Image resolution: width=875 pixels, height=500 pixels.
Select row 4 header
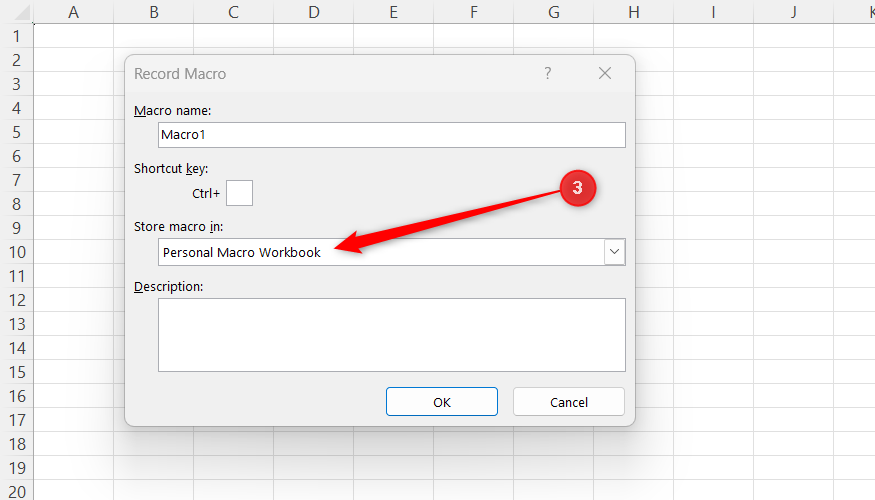coord(17,108)
